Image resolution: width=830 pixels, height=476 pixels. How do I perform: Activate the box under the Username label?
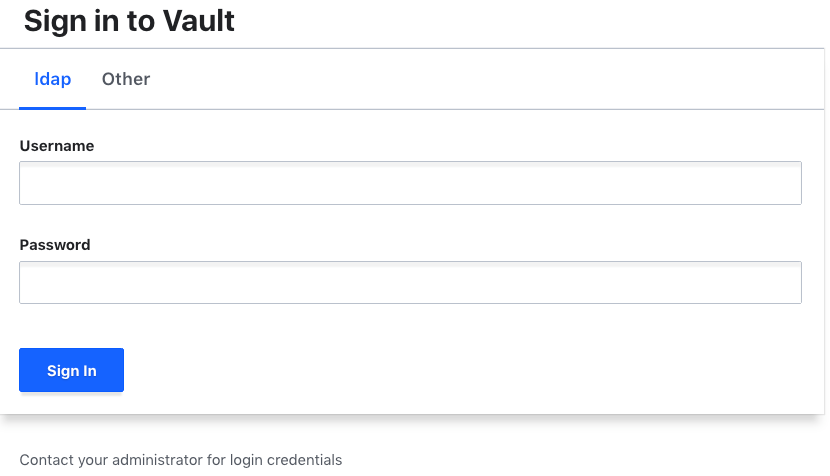click(x=410, y=183)
